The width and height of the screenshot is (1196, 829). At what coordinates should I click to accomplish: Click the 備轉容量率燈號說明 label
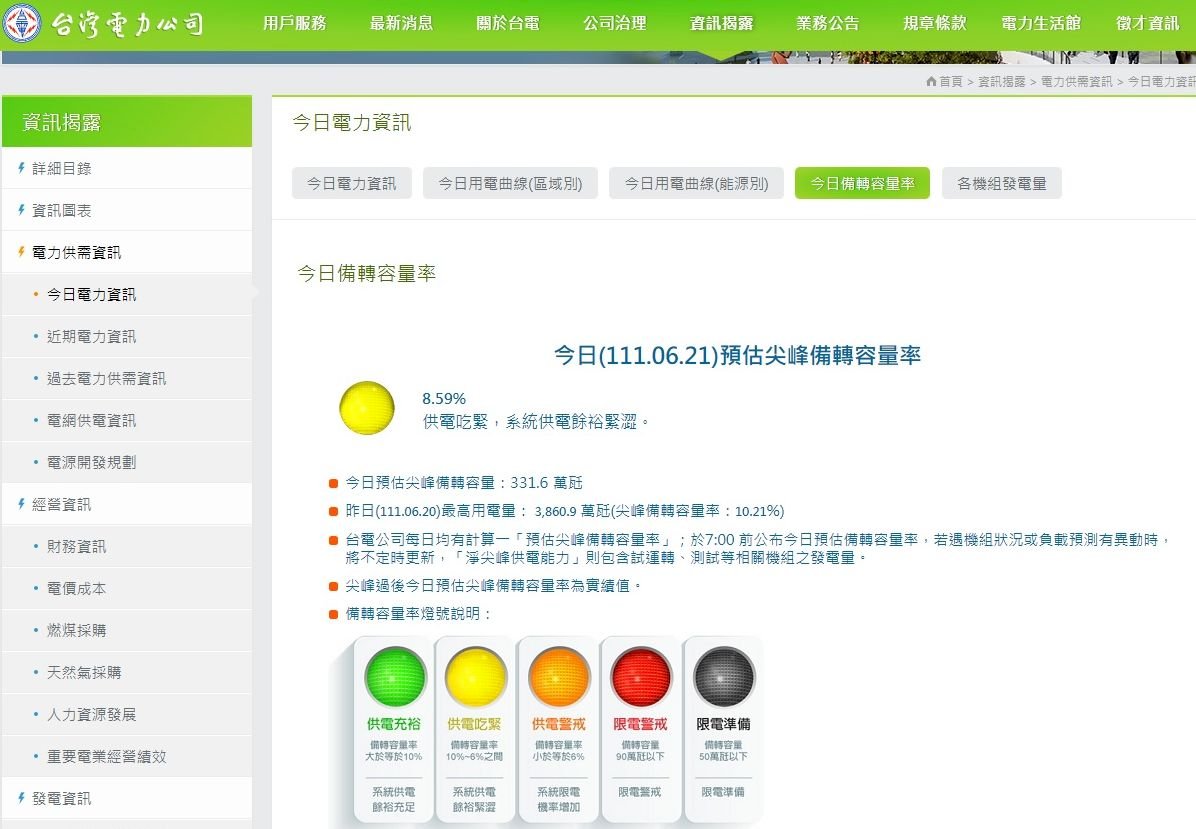pyautogui.click(x=419, y=613)
